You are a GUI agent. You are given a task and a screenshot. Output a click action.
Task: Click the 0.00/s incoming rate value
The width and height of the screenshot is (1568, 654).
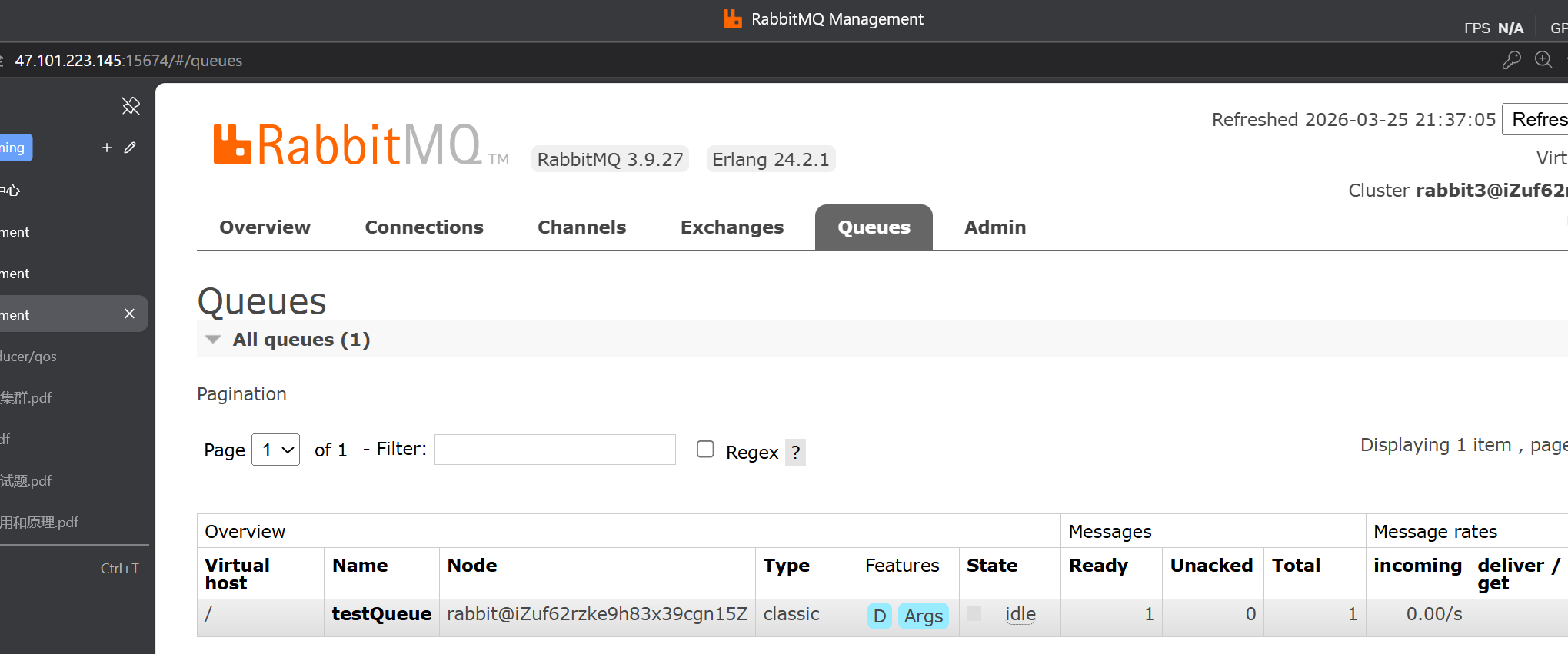(x=1434, y=614)
